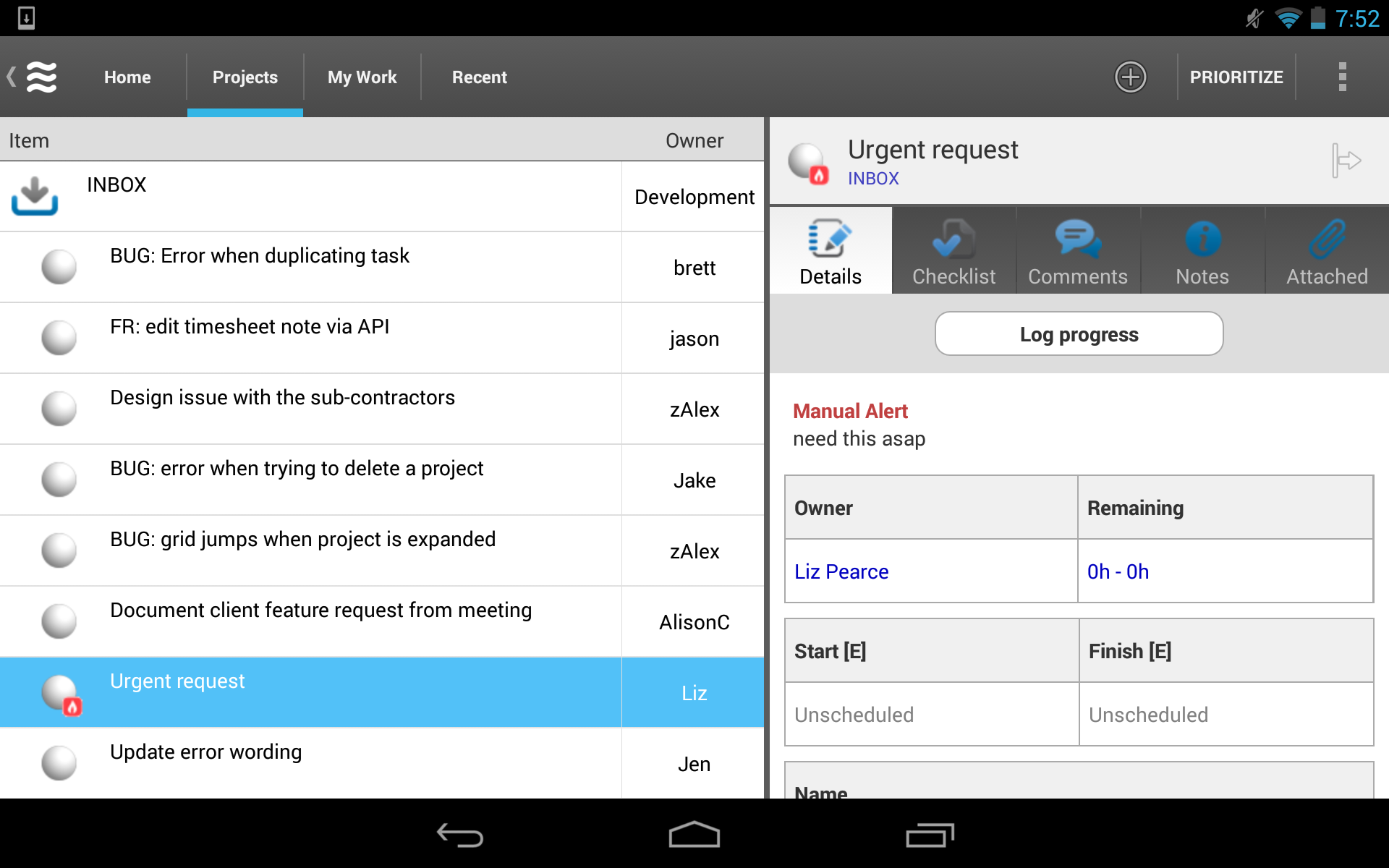1389x868 pixels.
Task: Click the PRIORITIZE button
Action: click(1236, 77)
